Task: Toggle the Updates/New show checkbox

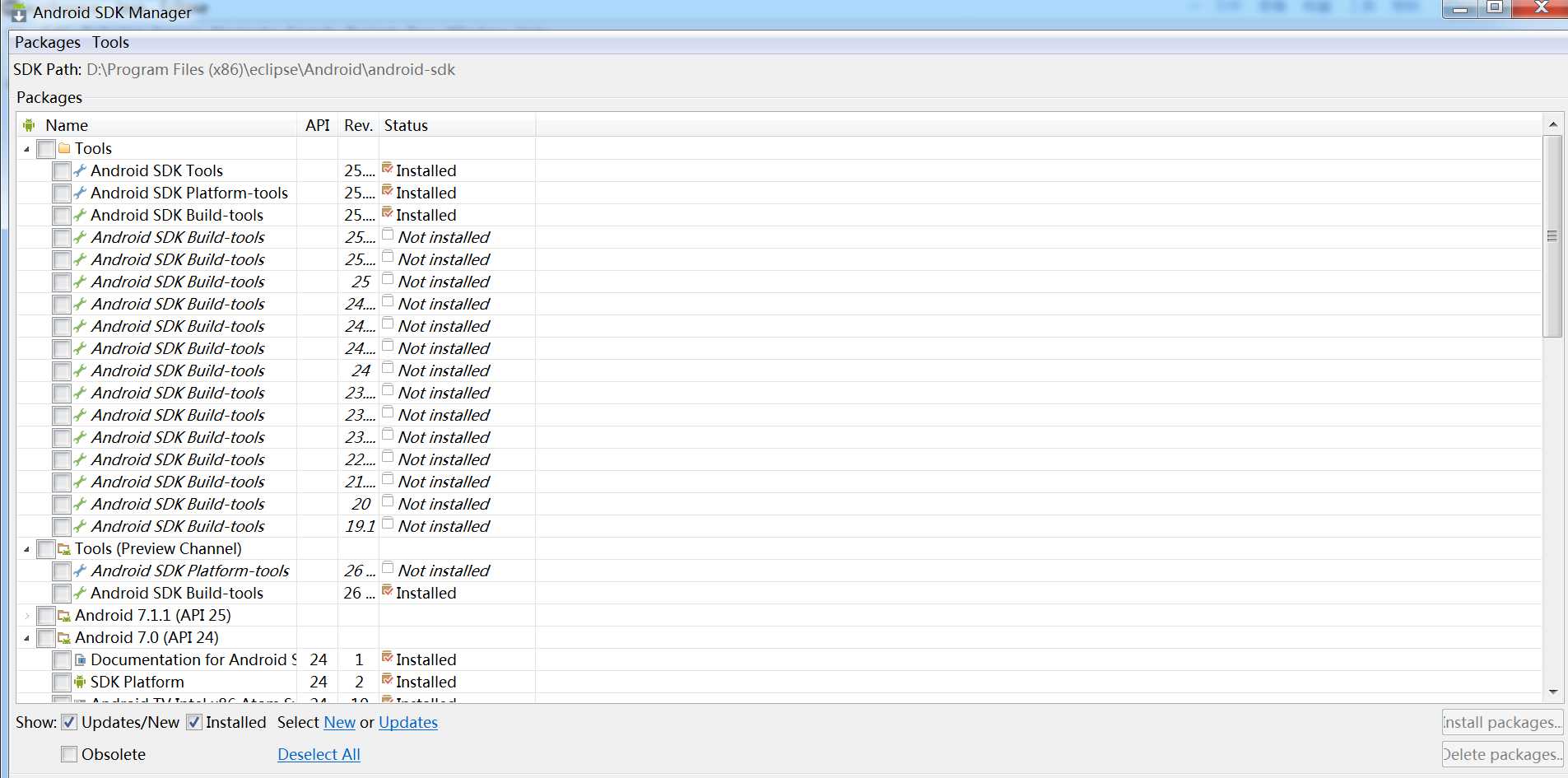Action: pos(69,722)
